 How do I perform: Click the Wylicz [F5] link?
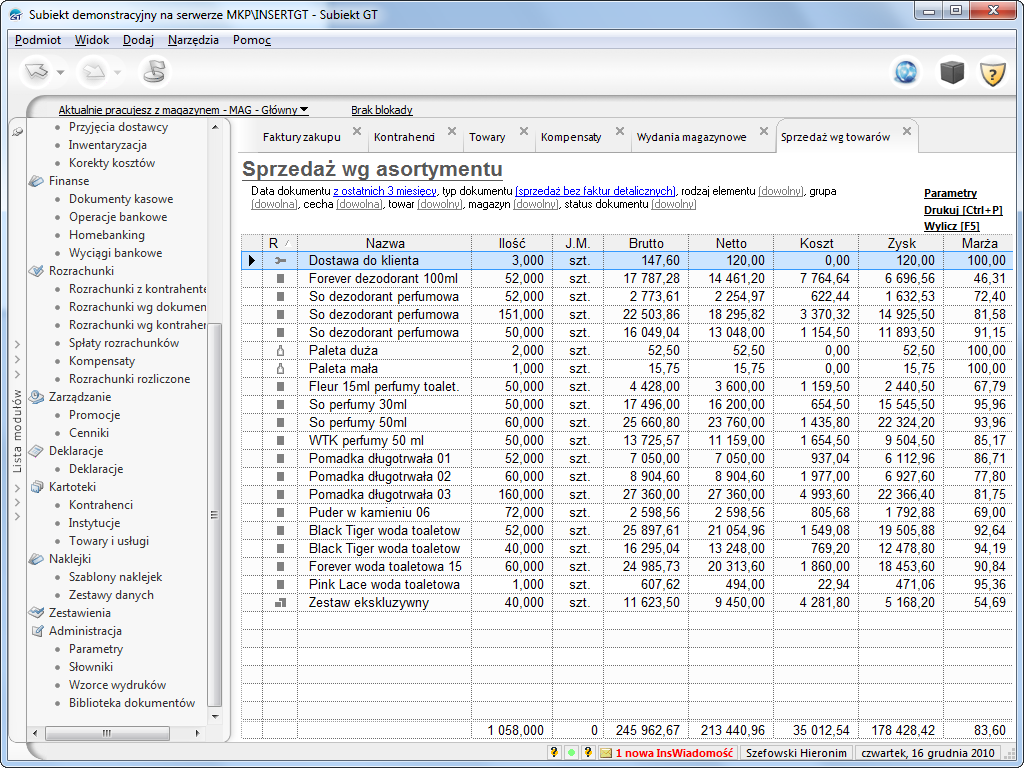point(951,226)
